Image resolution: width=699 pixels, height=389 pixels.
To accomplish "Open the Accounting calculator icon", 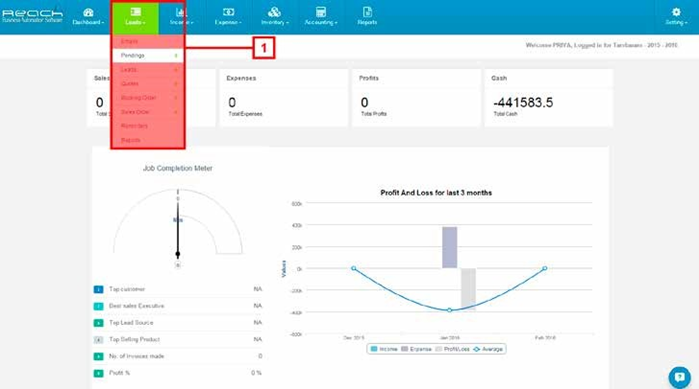I will click(x=321, y=12).
